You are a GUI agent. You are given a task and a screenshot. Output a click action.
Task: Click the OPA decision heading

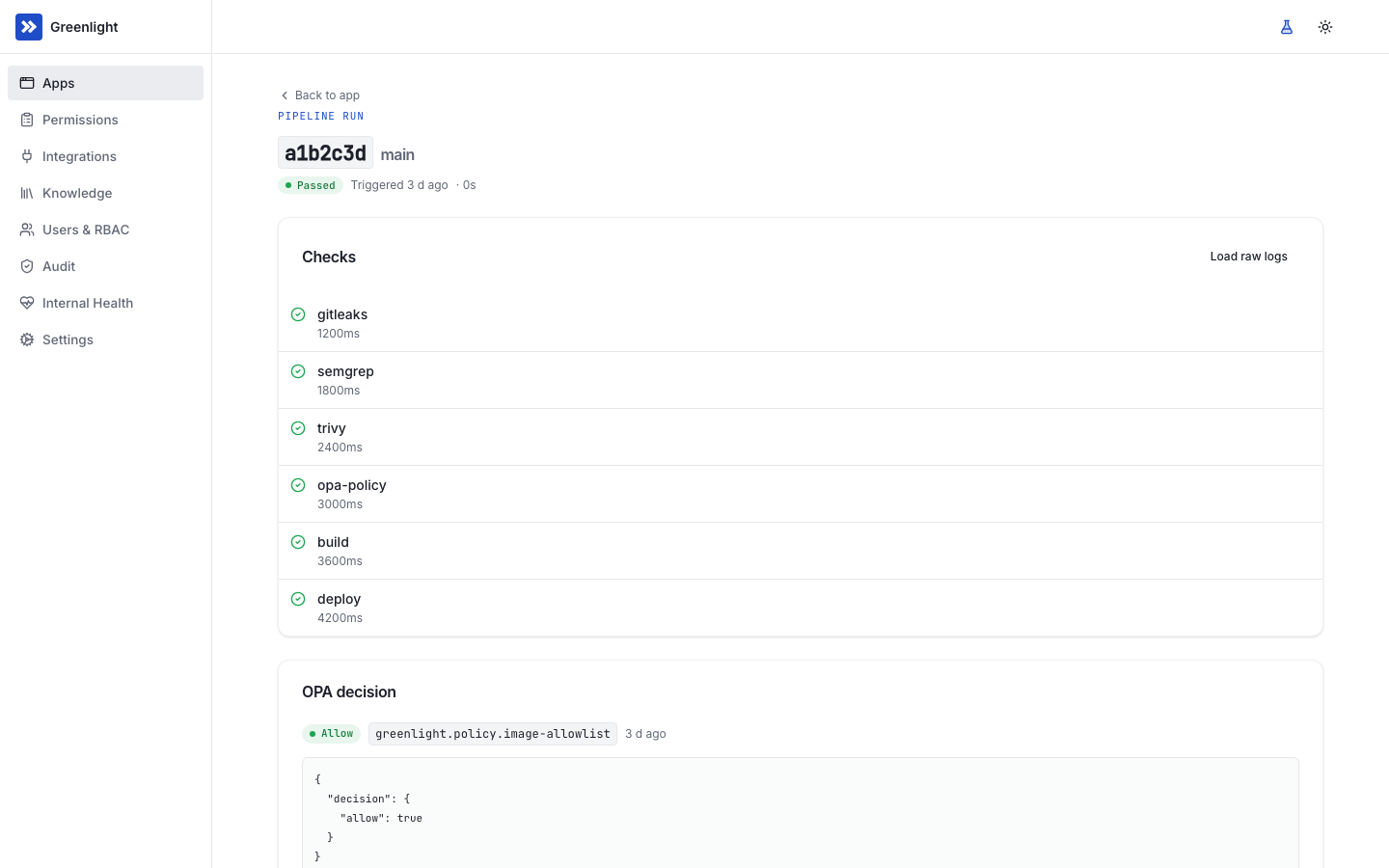(x=349, y=692)
